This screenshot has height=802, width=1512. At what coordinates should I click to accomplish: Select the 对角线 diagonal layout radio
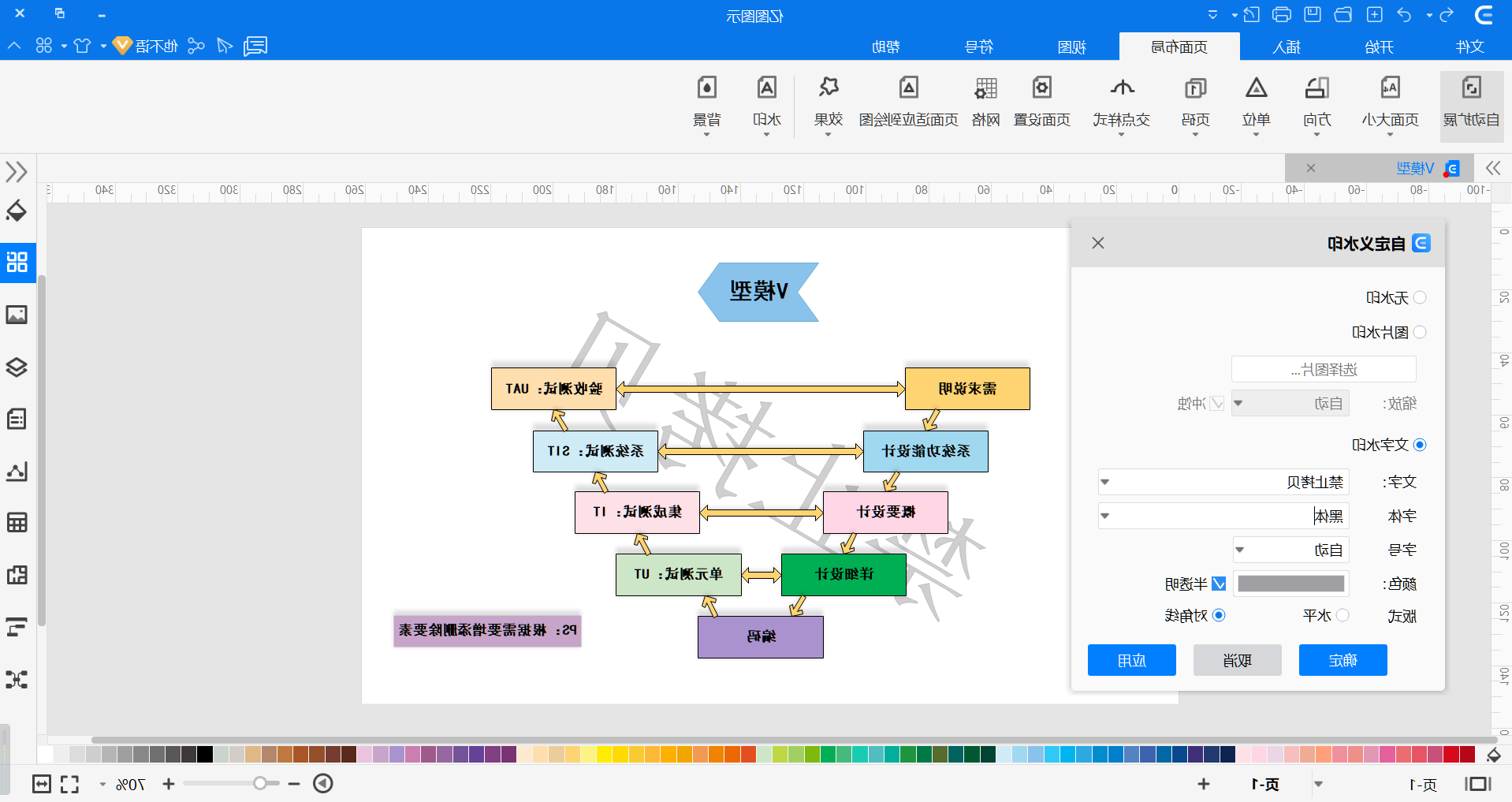click(x=1219, y=615)
